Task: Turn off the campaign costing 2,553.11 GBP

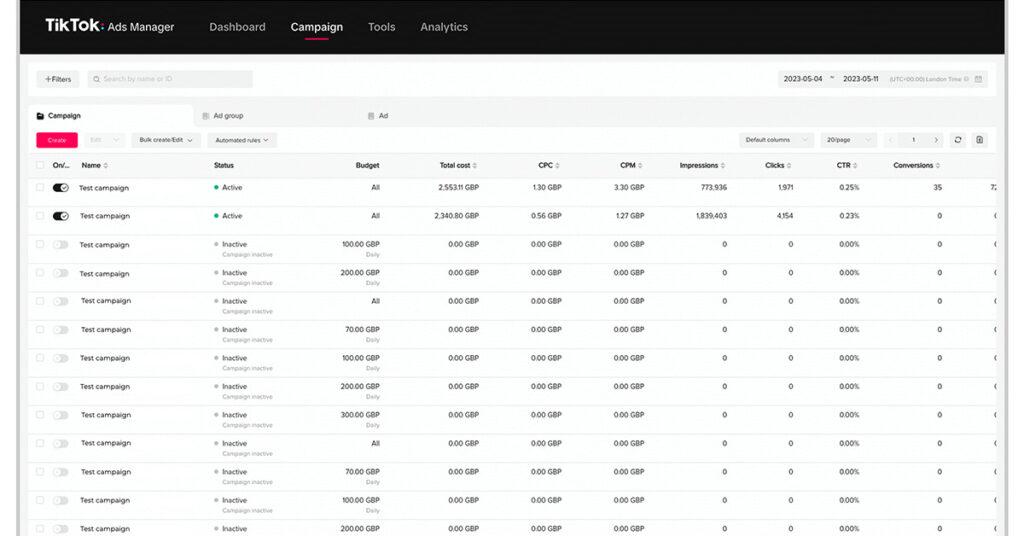Action: 61,188
